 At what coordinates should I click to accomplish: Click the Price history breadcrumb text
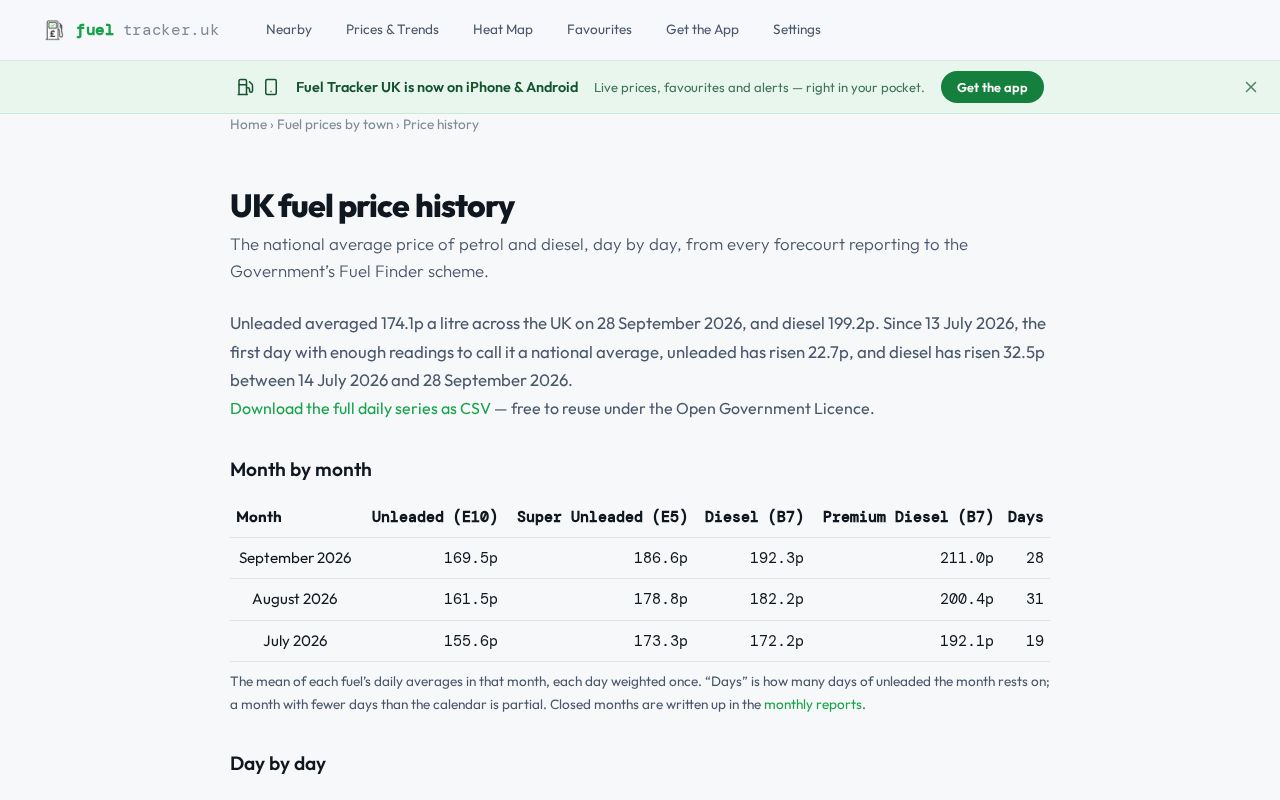pos(441,124)
